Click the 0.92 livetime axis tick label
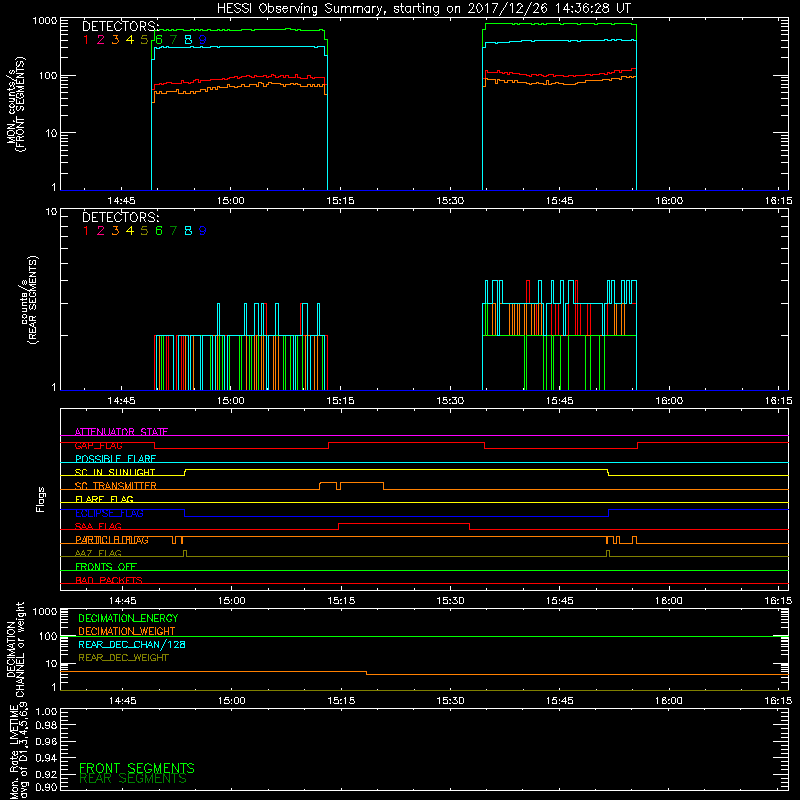Image resolution: width=800 pixels, height=800 pixels. (x=46, y=773)
